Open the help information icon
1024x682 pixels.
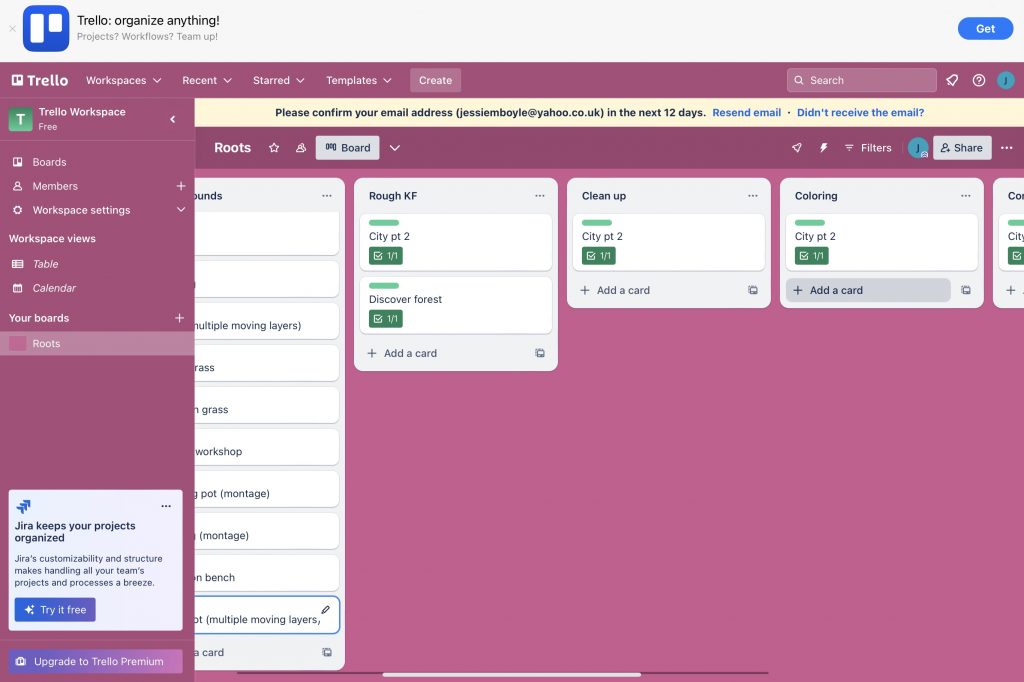coord(978,80)
